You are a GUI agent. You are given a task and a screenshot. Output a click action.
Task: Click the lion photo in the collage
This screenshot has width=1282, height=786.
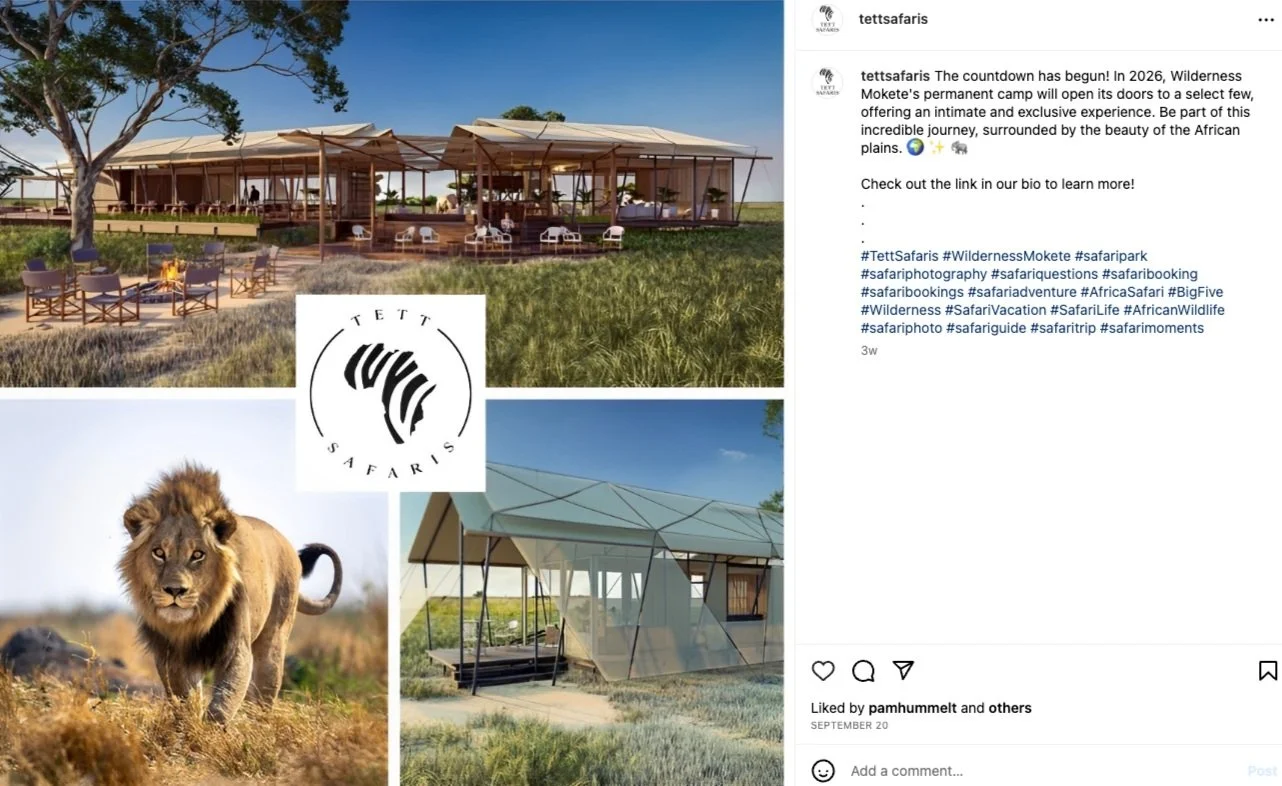click(x=194, y=592)
